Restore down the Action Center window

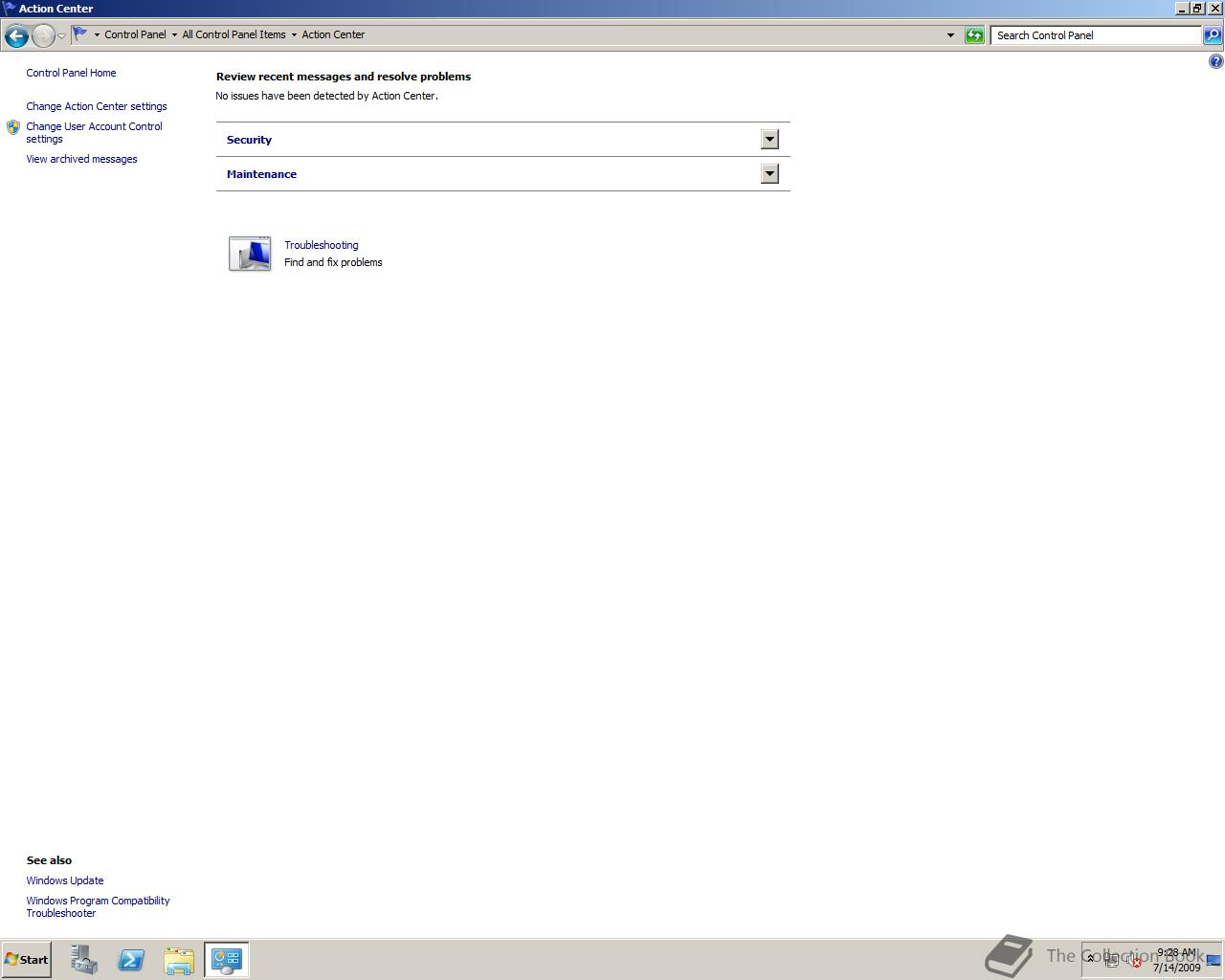tap(1197, 8)
